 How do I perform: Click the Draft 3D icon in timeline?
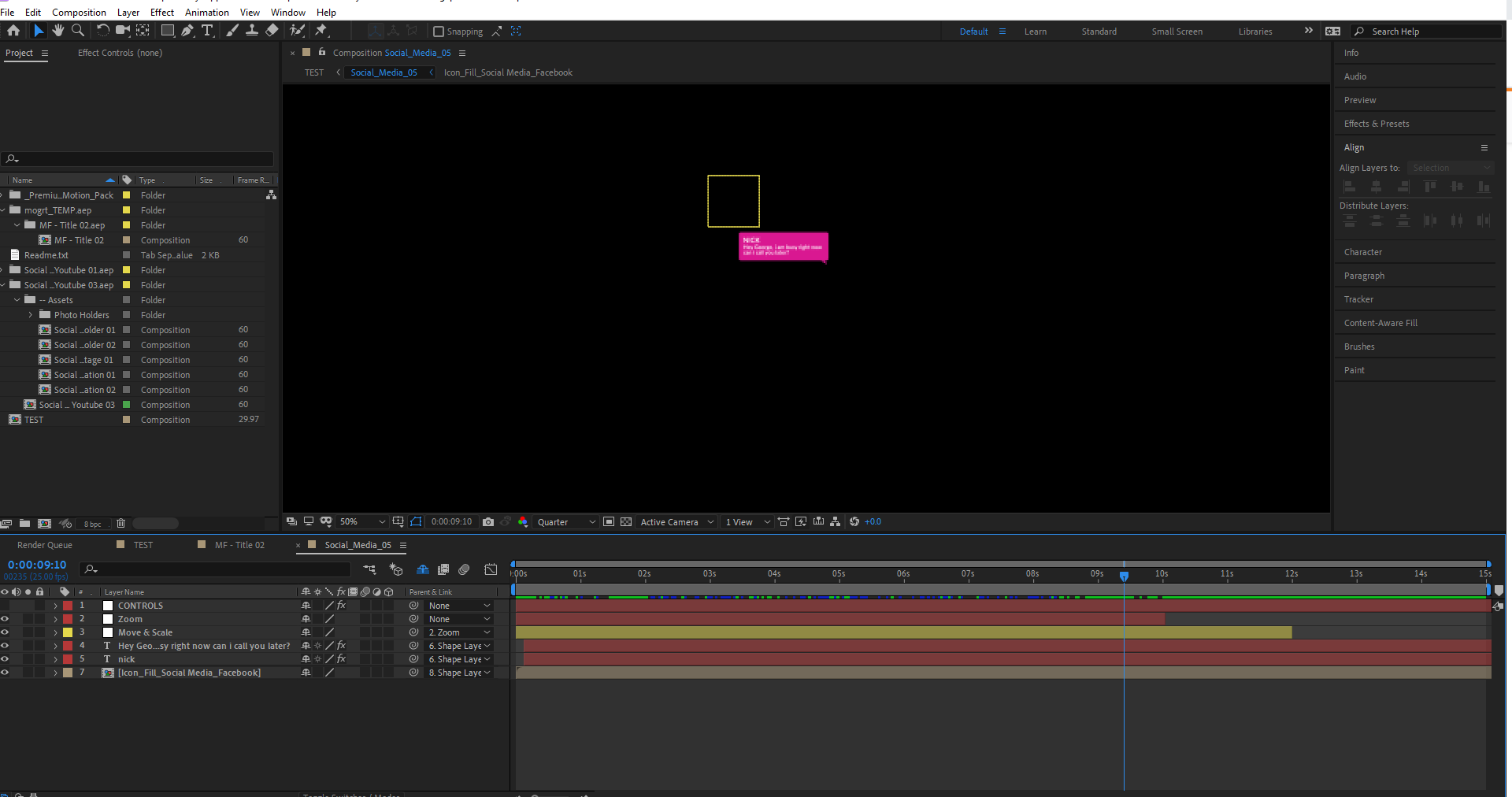[396, 569]
